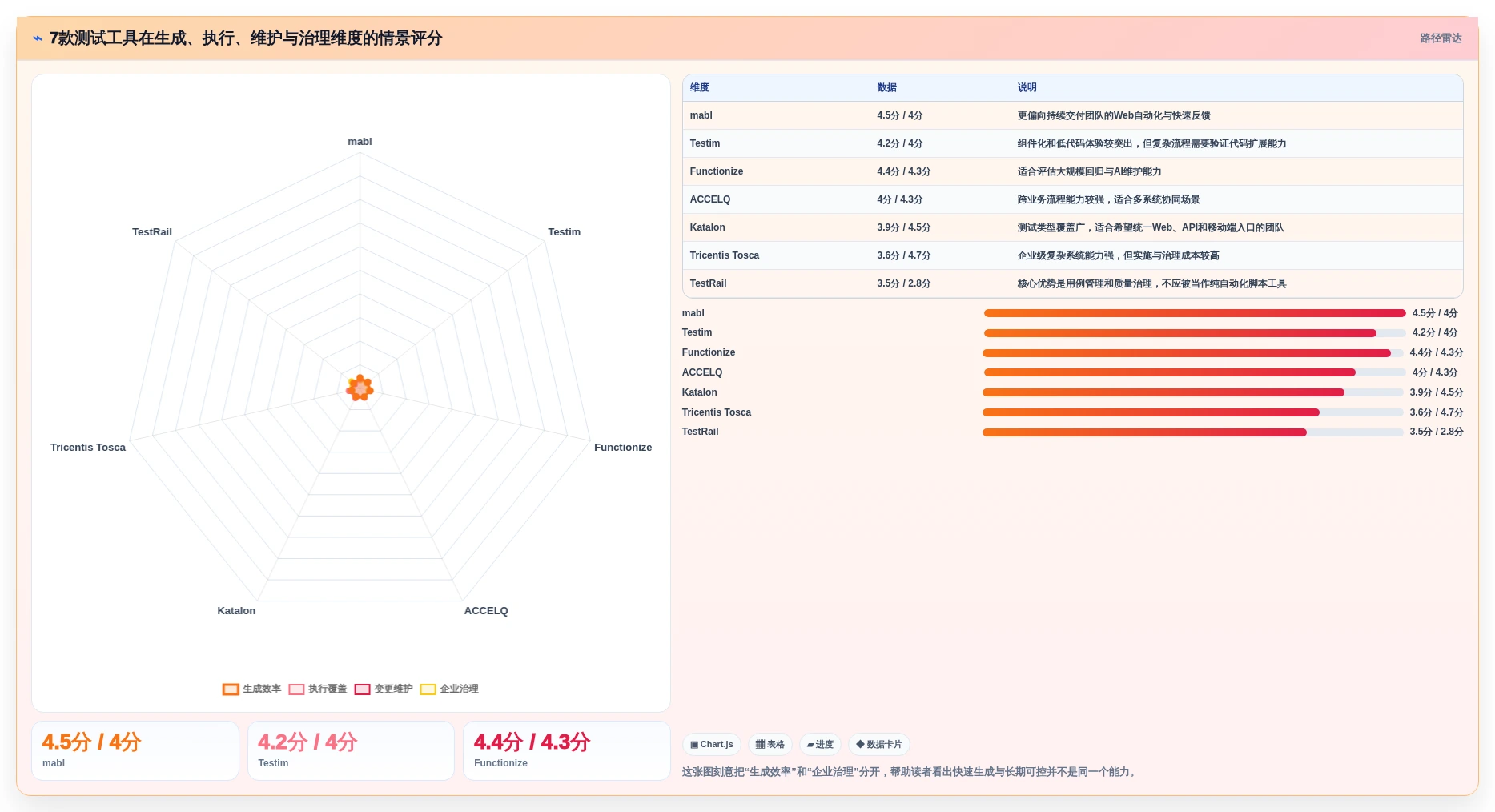1495x812 pixels.
Task: Click the Katalon description about 测试类型覆盖广
Action: (x=1151, y=227)
